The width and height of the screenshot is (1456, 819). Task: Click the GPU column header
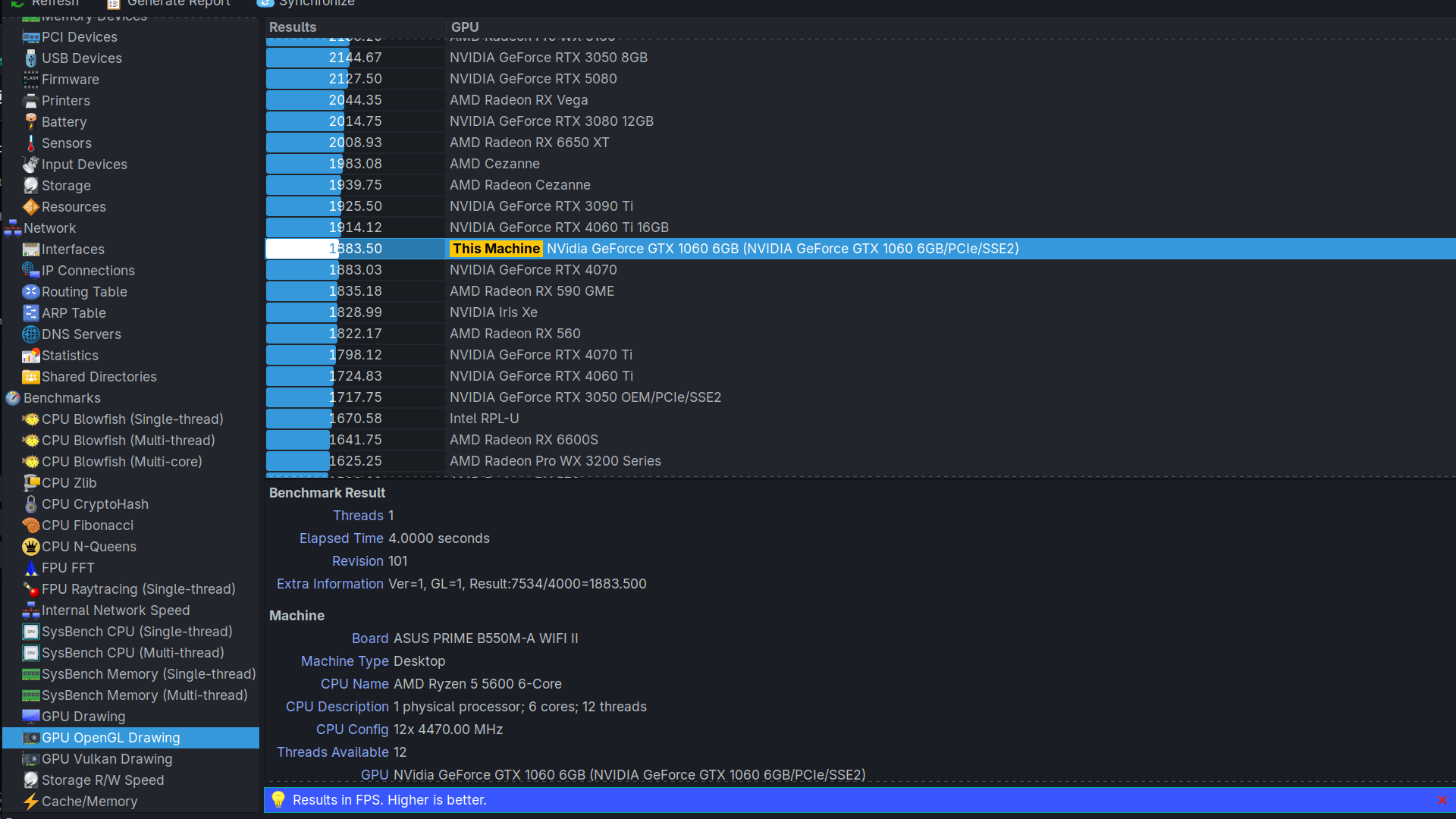(x=465, y=27)
